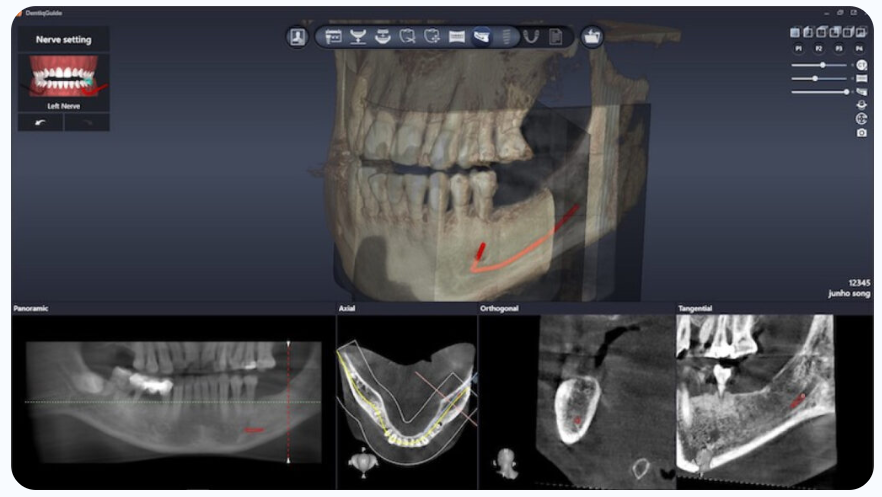Select the calendar-style first workflow step icon

pos(334,37)
